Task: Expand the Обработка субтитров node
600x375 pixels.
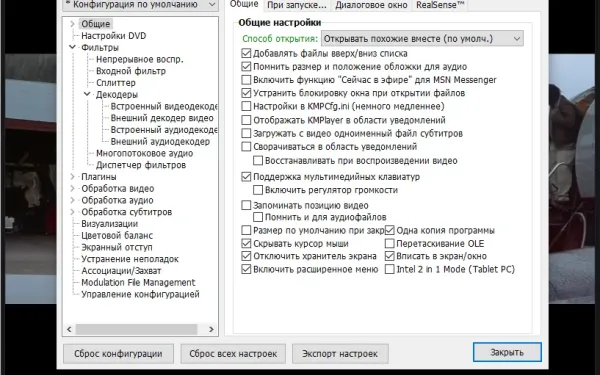Action: point(72,212)
